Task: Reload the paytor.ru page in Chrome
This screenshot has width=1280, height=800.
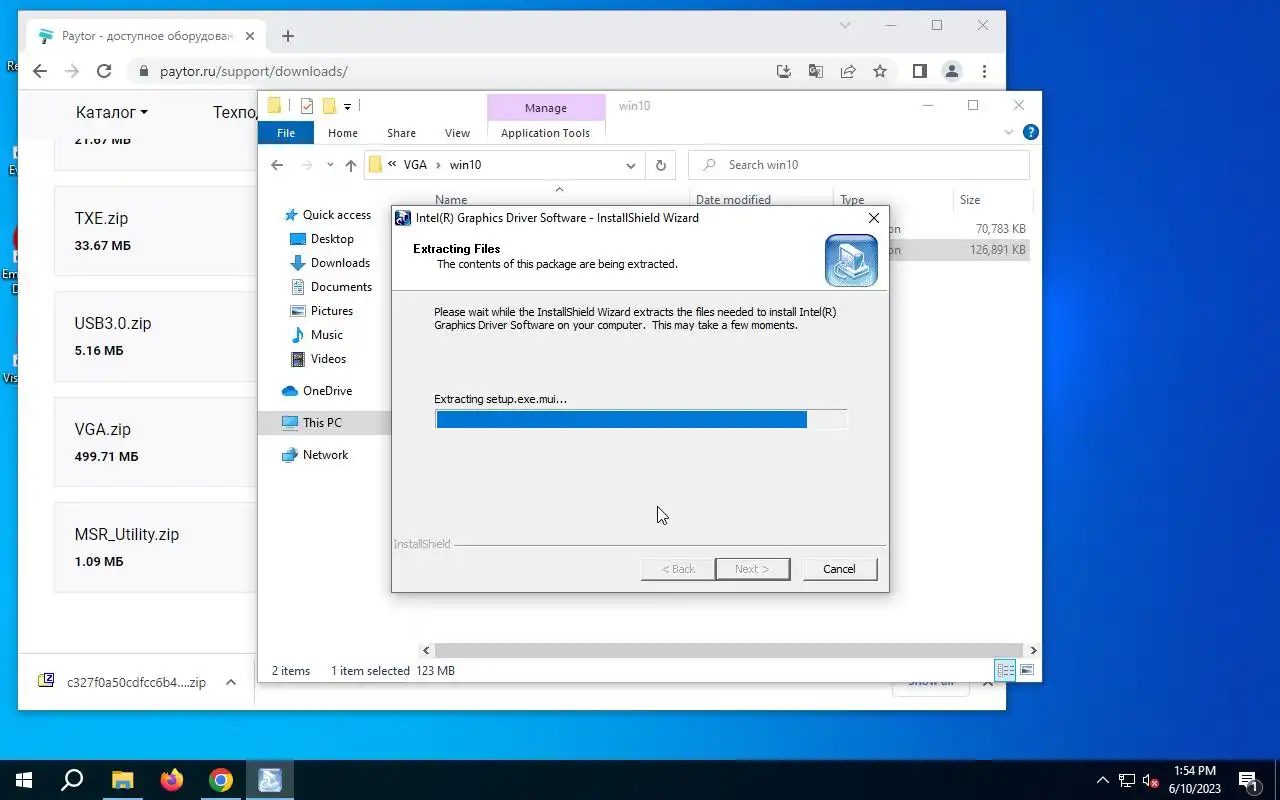Action: pos(104,71)
